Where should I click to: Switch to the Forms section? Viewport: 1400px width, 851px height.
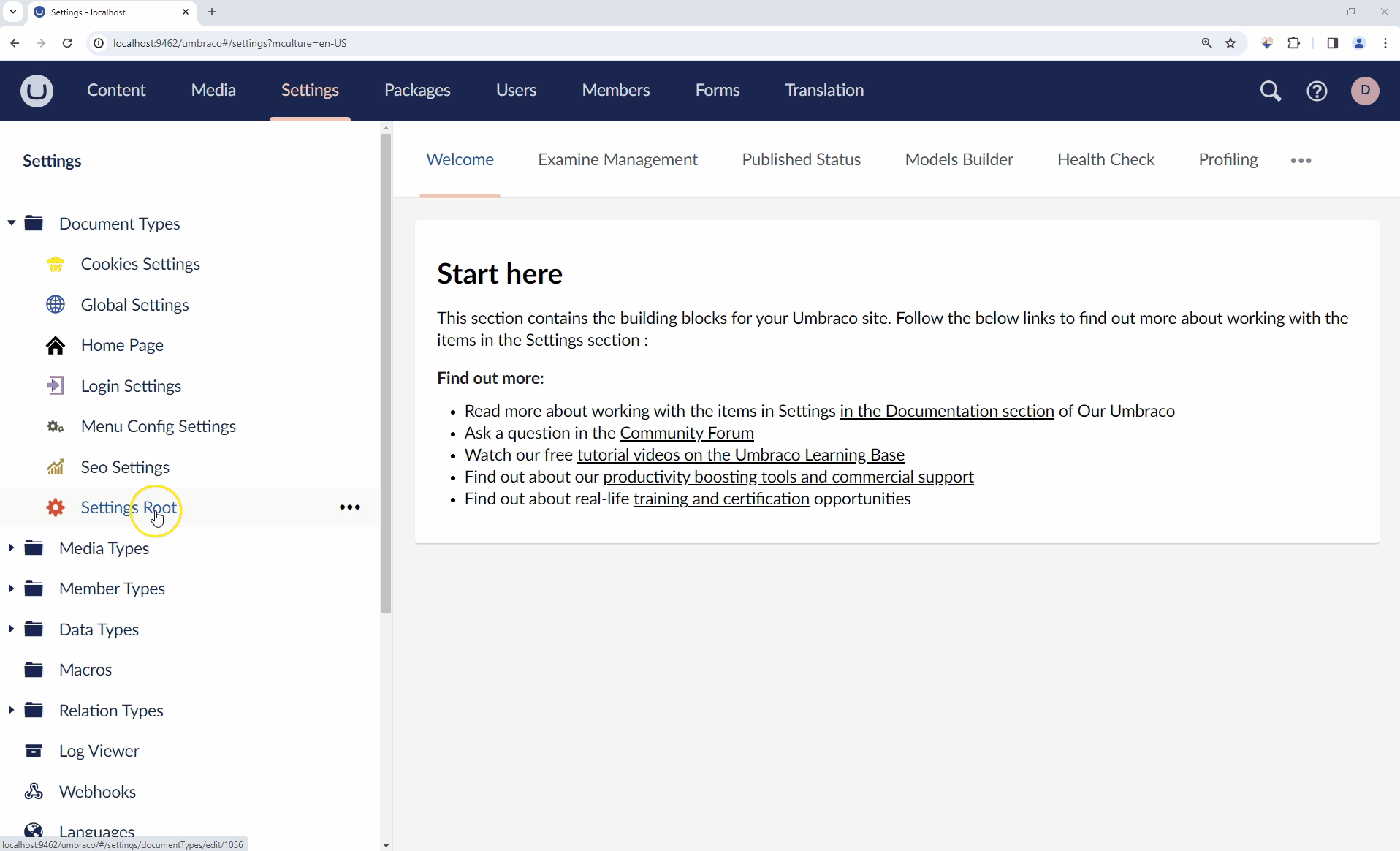[718, 90]
